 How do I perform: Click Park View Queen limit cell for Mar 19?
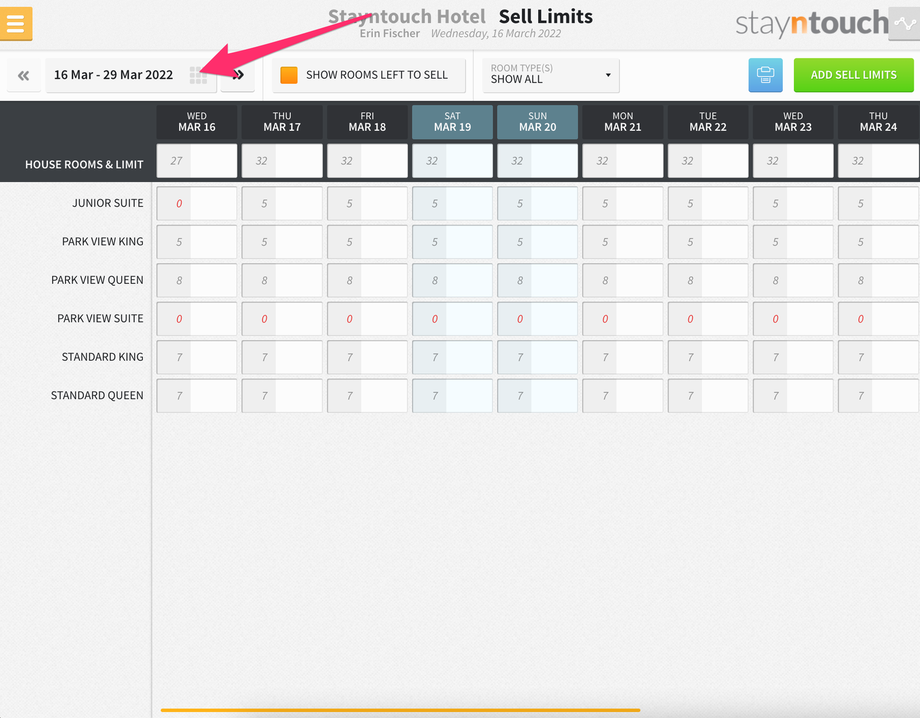pyautogui.click(x=452, y=280)
